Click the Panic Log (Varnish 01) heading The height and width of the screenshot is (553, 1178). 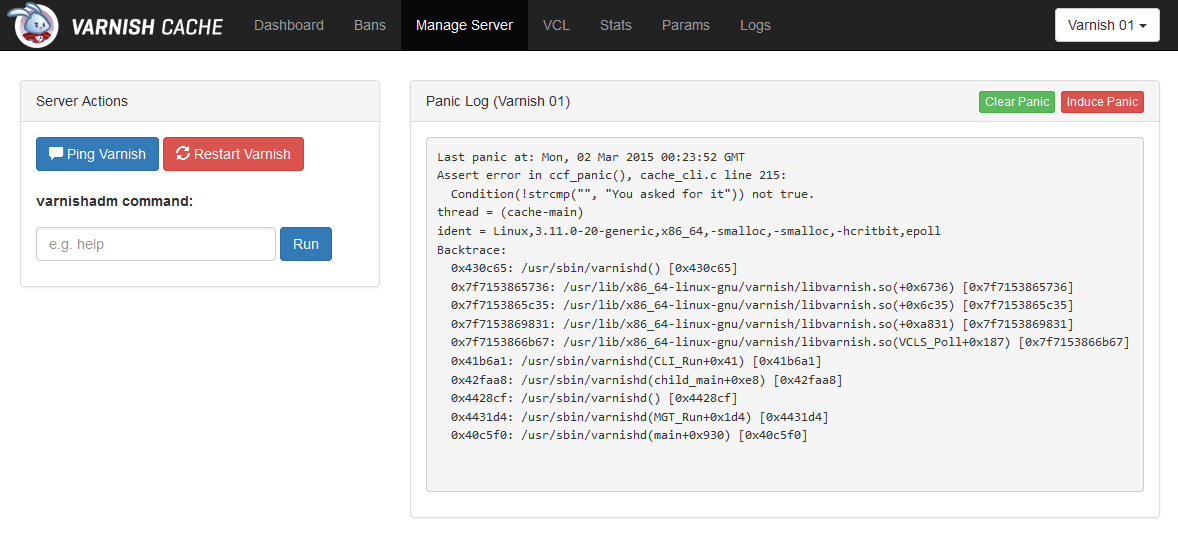point(498,101)
